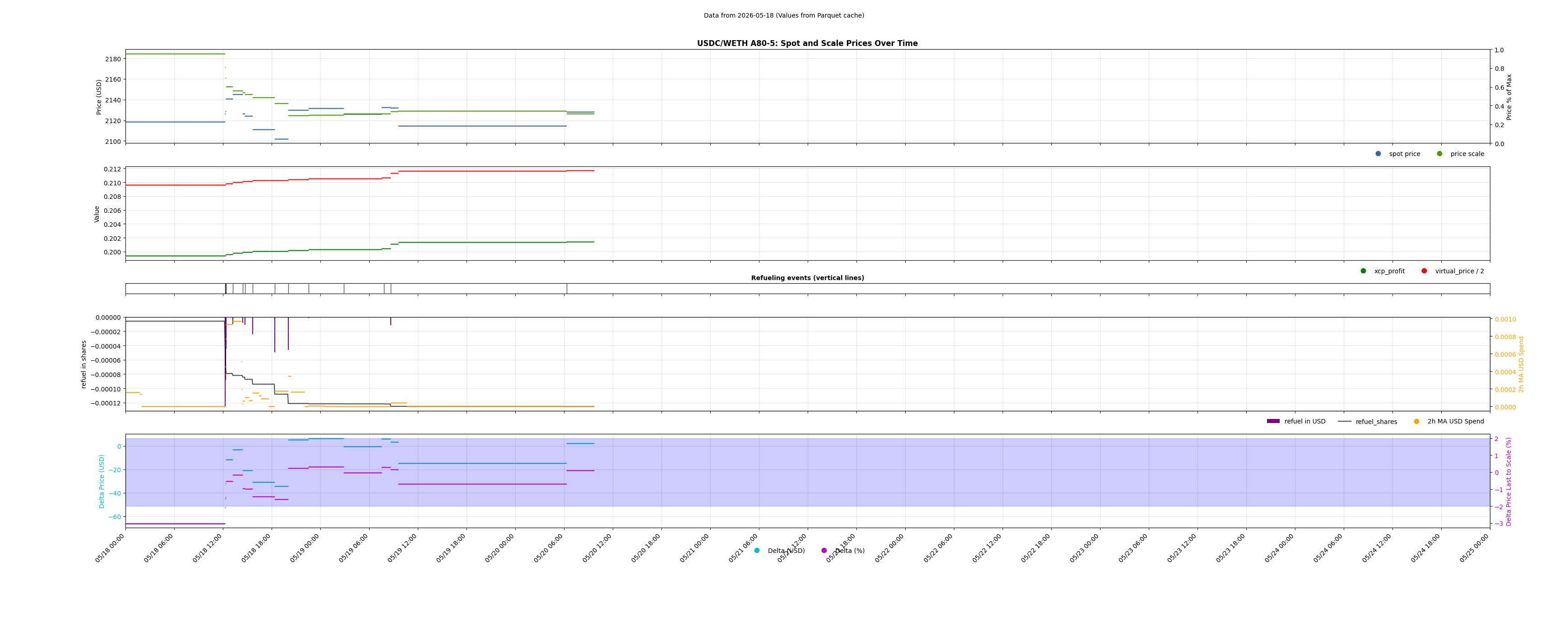Select the 'xcp_profit' legend label
The height and width of the screenshot is (621, 1568).
point(1390,271)
